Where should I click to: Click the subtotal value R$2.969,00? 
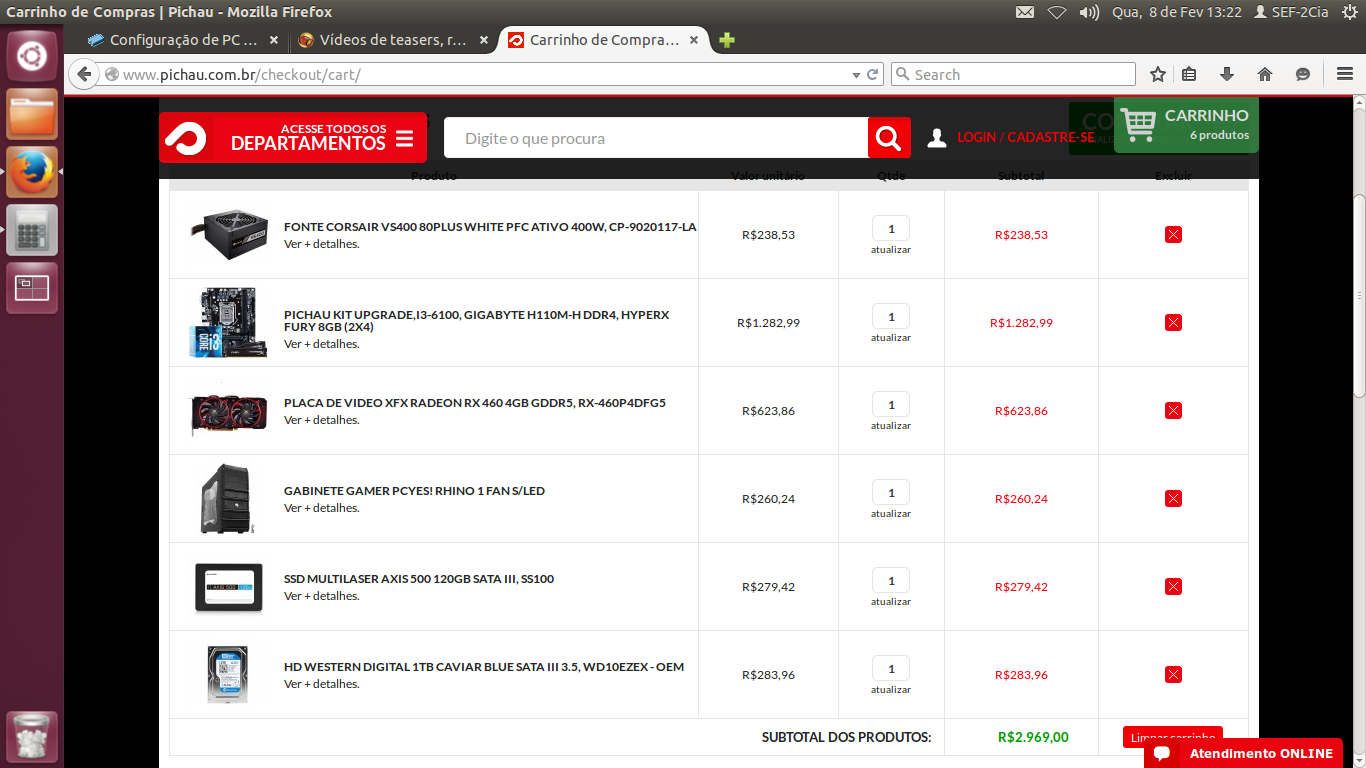pyautogui.click(x=1033, y=737)
